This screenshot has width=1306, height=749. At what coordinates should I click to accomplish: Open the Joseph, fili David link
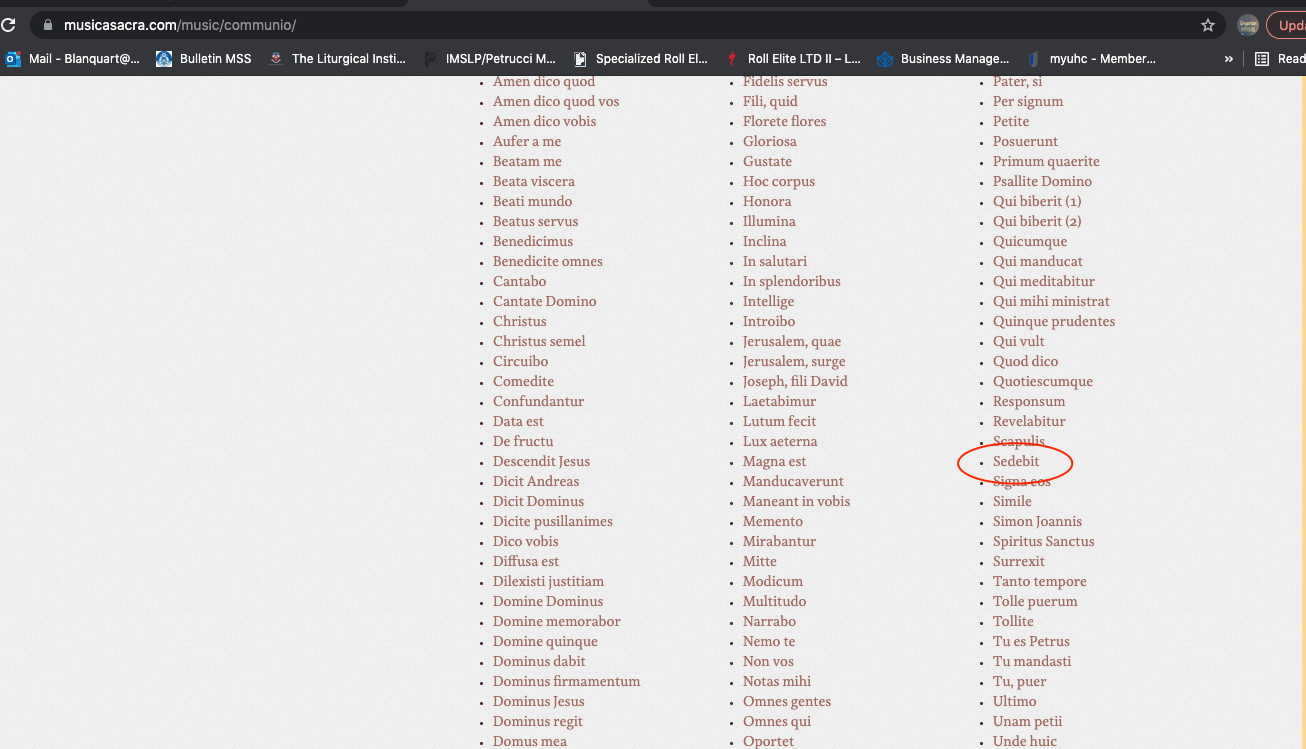click(x=794, y=381)
